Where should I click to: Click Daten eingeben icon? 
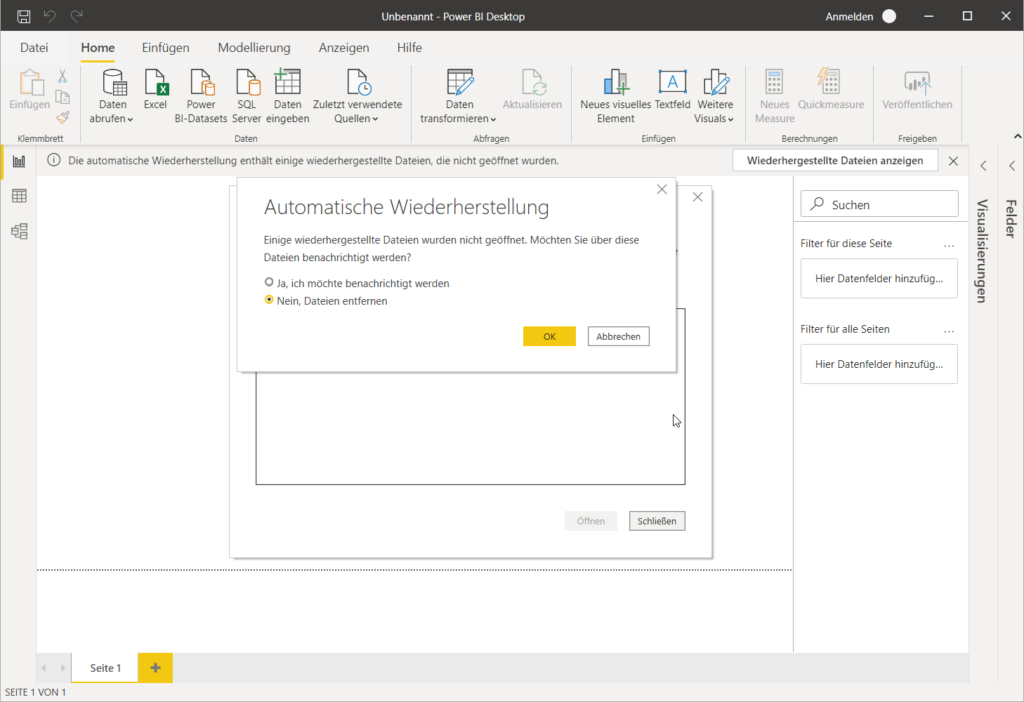tap(287, 82)
